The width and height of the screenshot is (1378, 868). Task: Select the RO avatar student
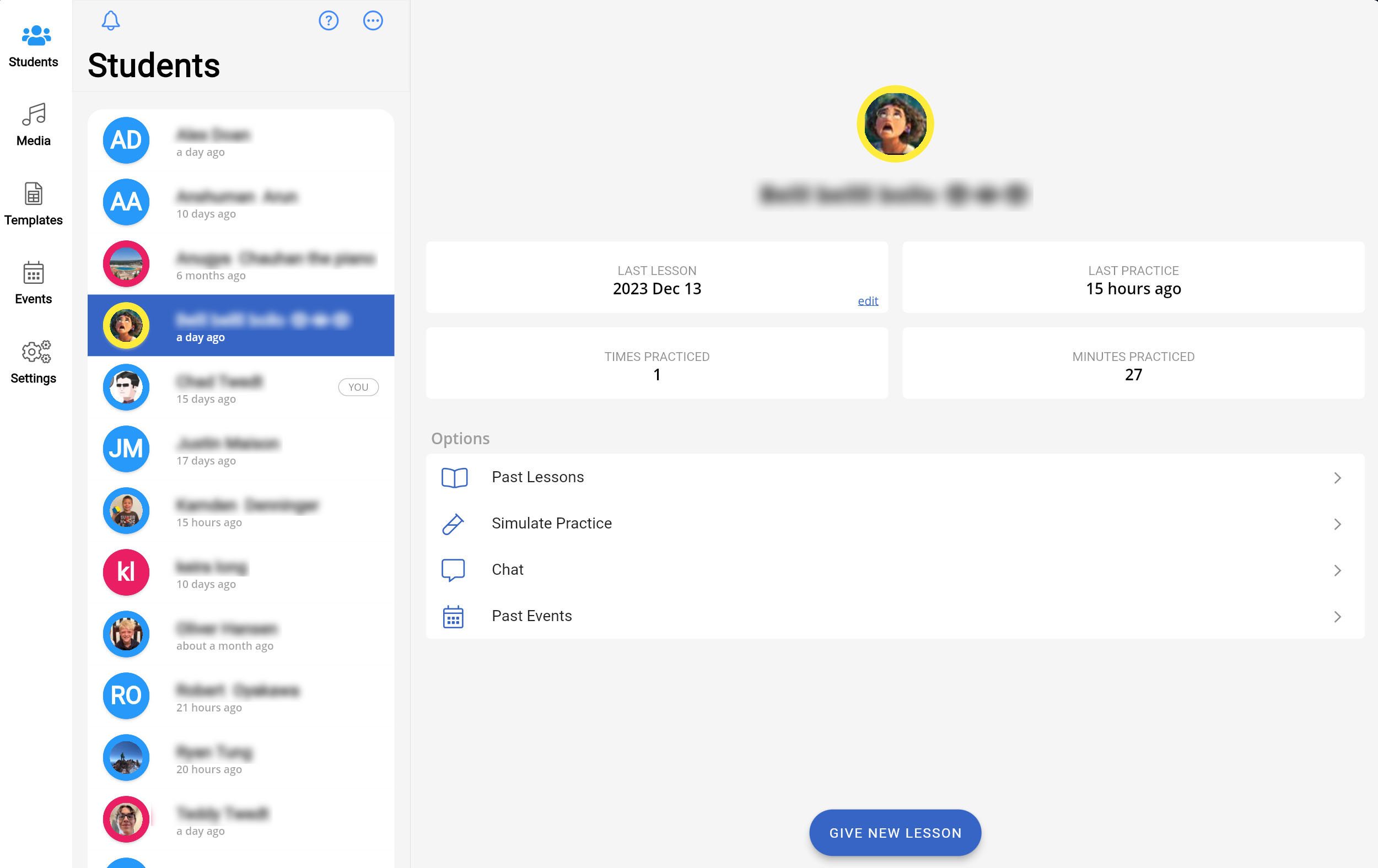tap(241, 696)
